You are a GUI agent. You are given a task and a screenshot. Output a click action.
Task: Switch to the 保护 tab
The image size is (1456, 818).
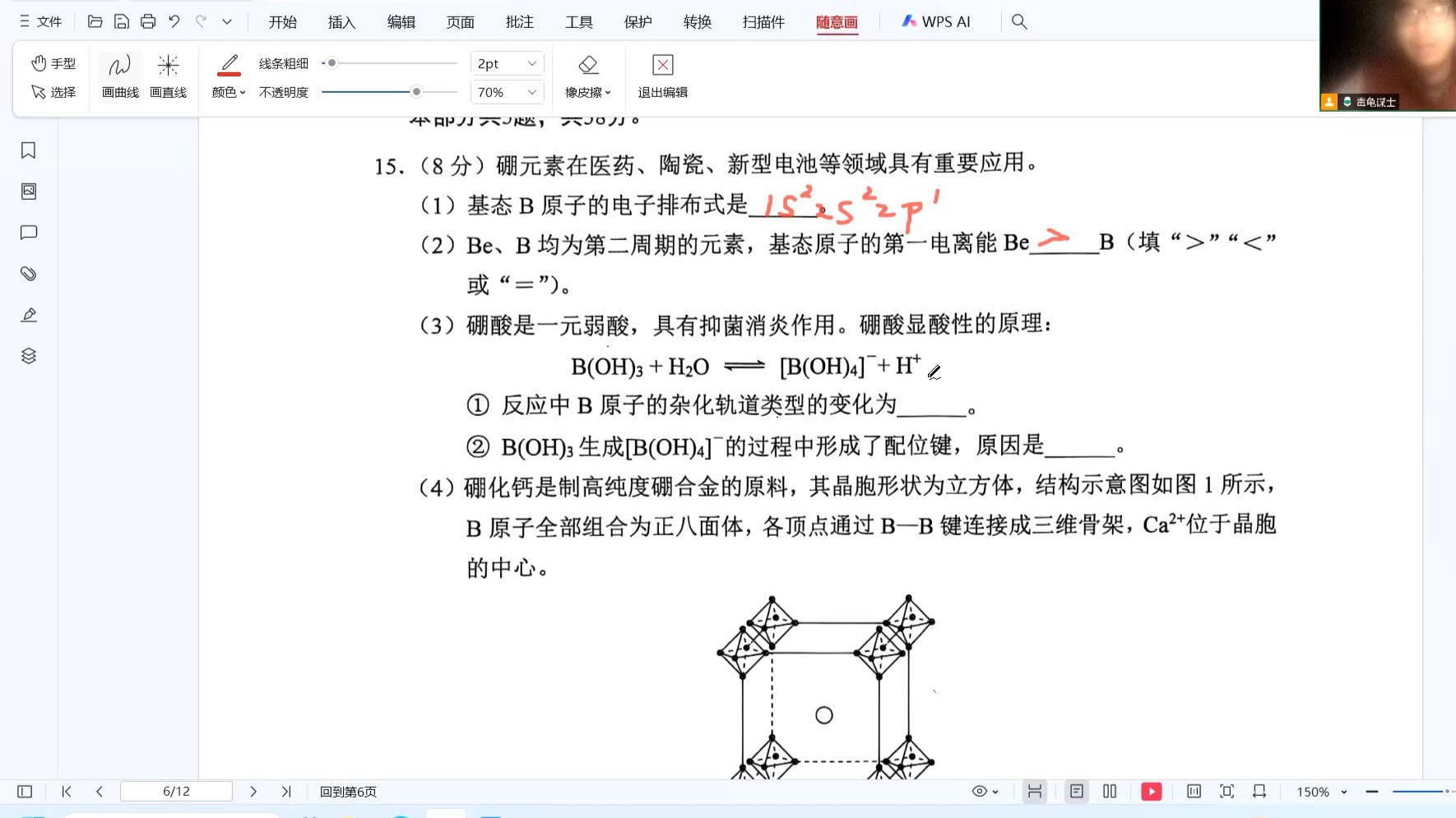tap(638, 22)
